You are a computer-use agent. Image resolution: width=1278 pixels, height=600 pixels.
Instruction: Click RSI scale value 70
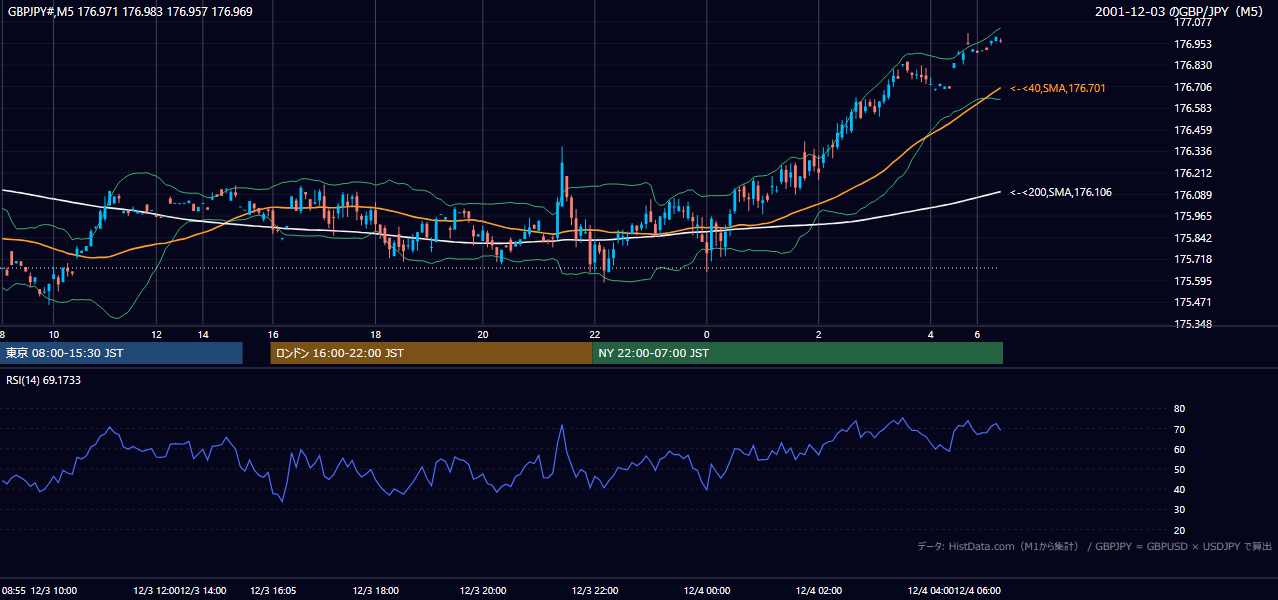(x=1179, y=430)
